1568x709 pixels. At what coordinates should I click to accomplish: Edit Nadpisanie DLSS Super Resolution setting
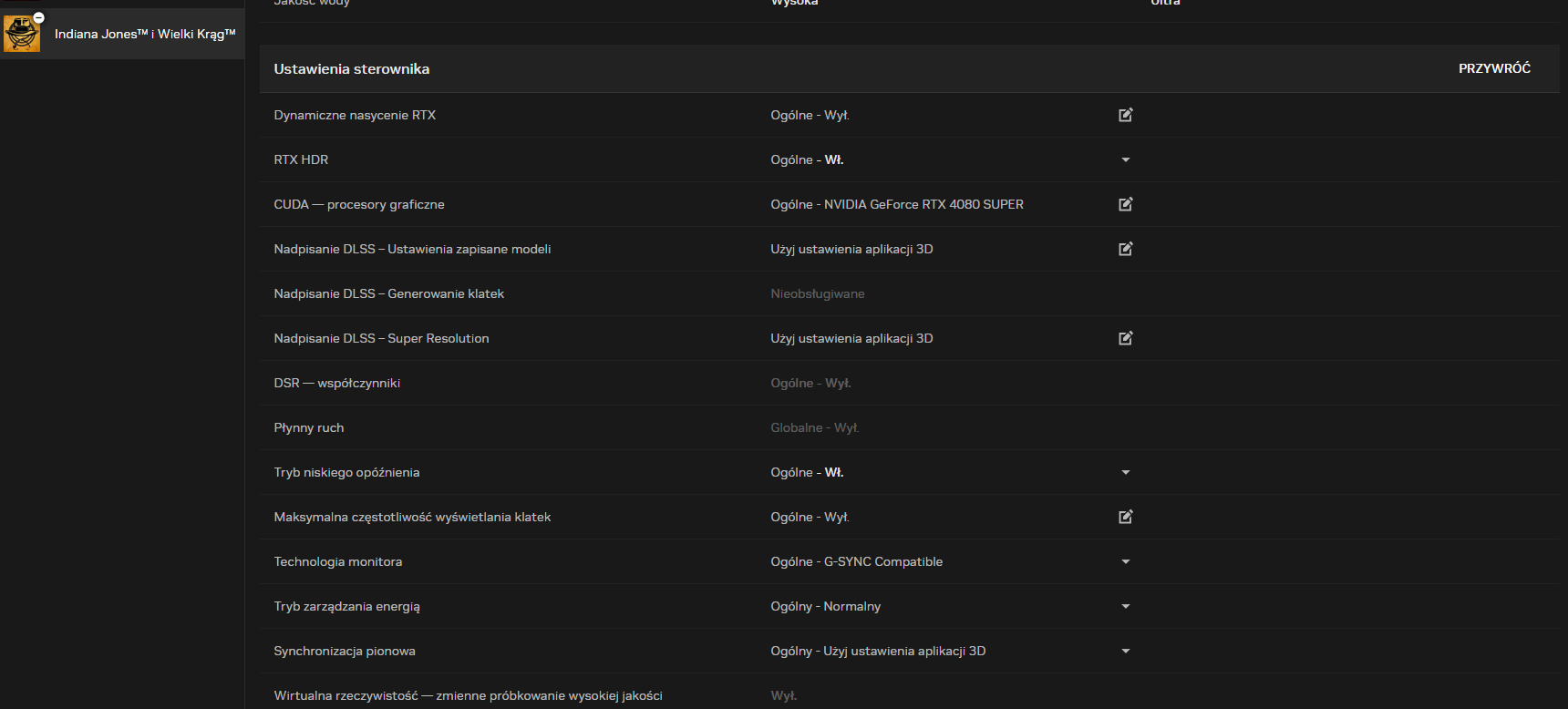pos(1126,338)
